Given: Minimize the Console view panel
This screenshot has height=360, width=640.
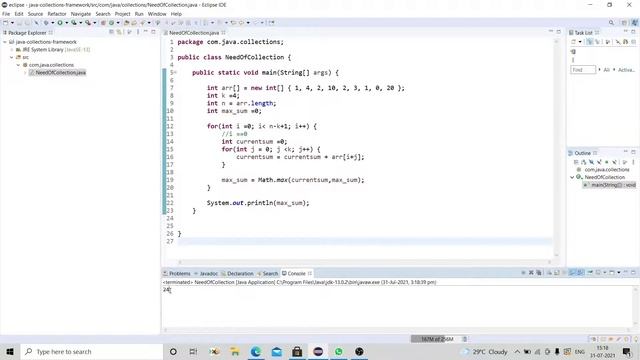Looking at the screenshot, I should 626,272.
